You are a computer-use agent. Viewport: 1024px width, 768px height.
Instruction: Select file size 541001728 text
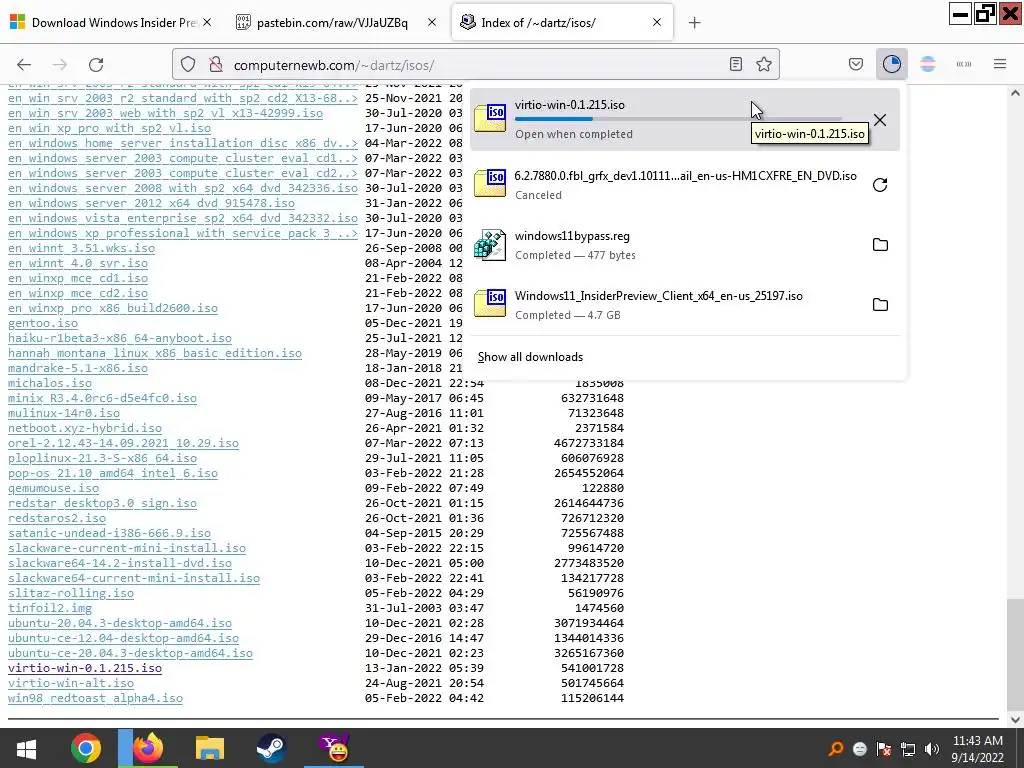coord(592,668)
